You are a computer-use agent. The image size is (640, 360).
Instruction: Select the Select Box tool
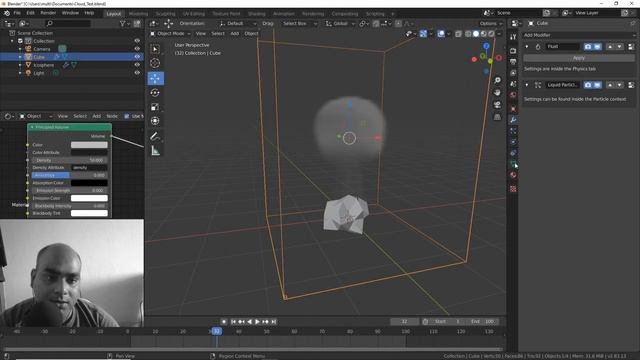pos(155,49)
